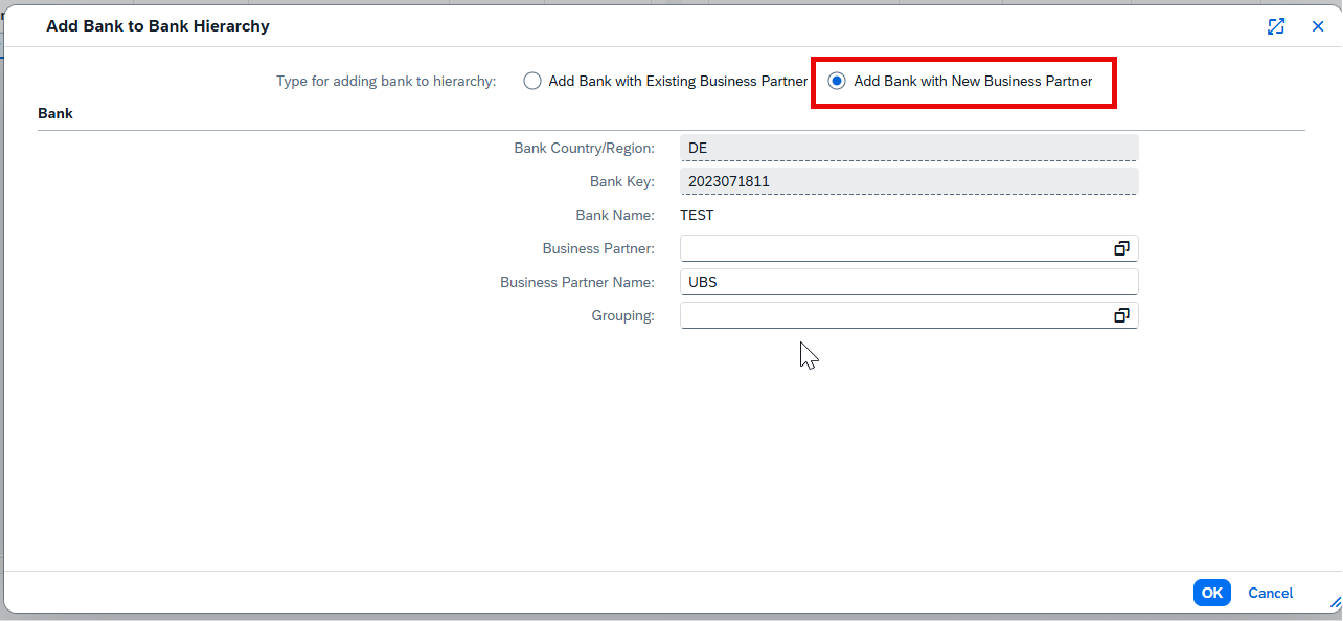Click the Bank Country/Region label
The height and width of the screenshot is (621, 1343).
584,148
